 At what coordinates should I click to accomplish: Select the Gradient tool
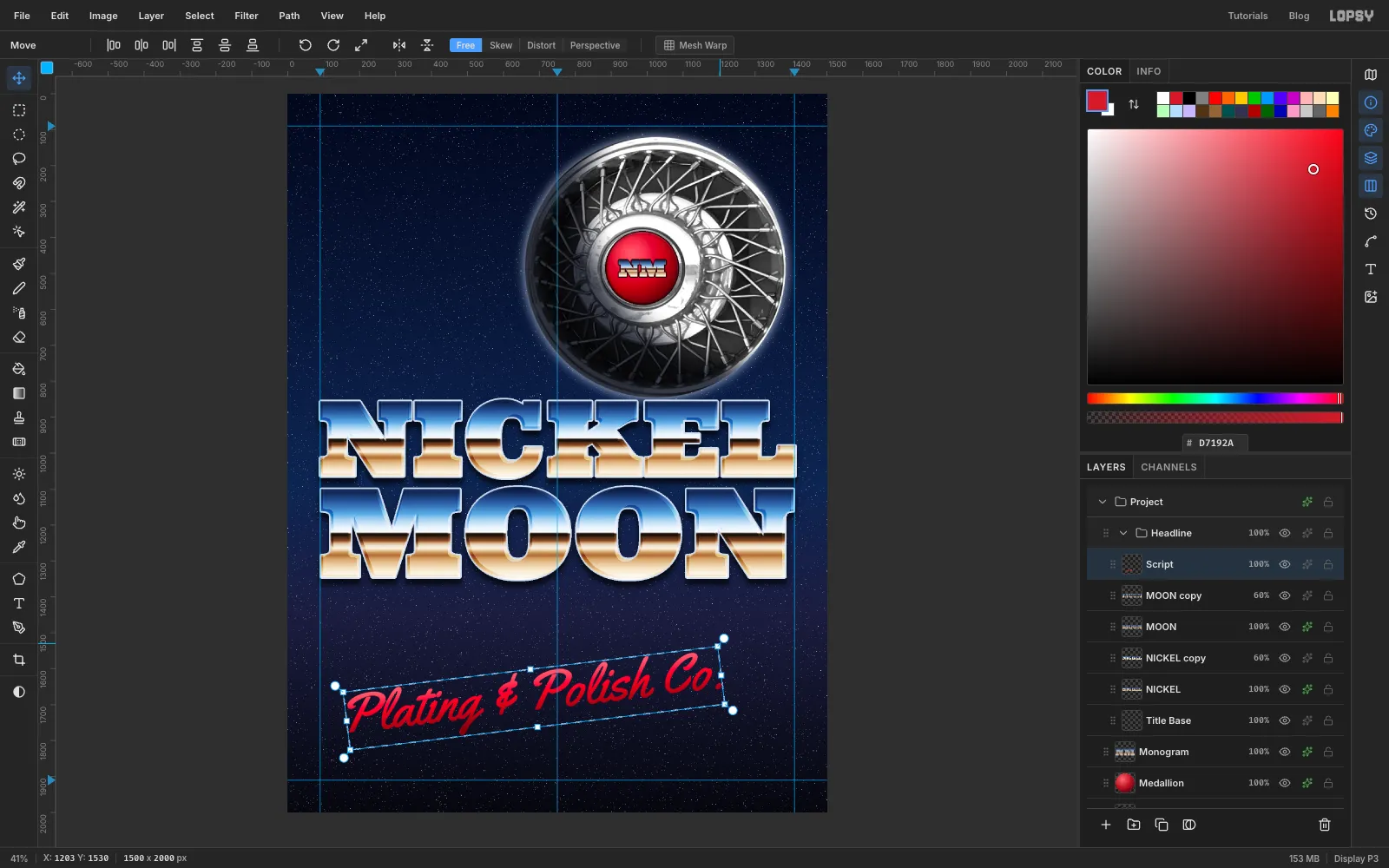tap(19, 393)
